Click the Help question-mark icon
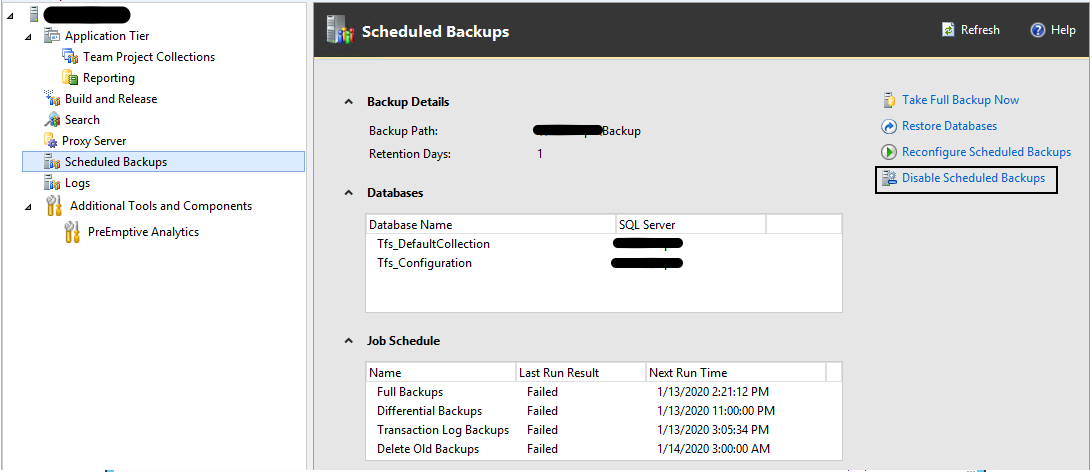 pos(1038,30)
